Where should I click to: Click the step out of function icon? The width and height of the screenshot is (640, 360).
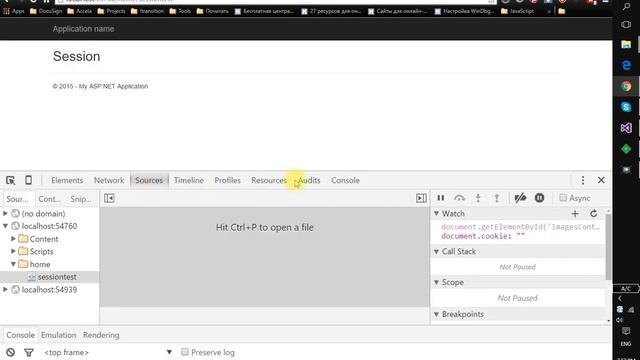coord(497,198)
